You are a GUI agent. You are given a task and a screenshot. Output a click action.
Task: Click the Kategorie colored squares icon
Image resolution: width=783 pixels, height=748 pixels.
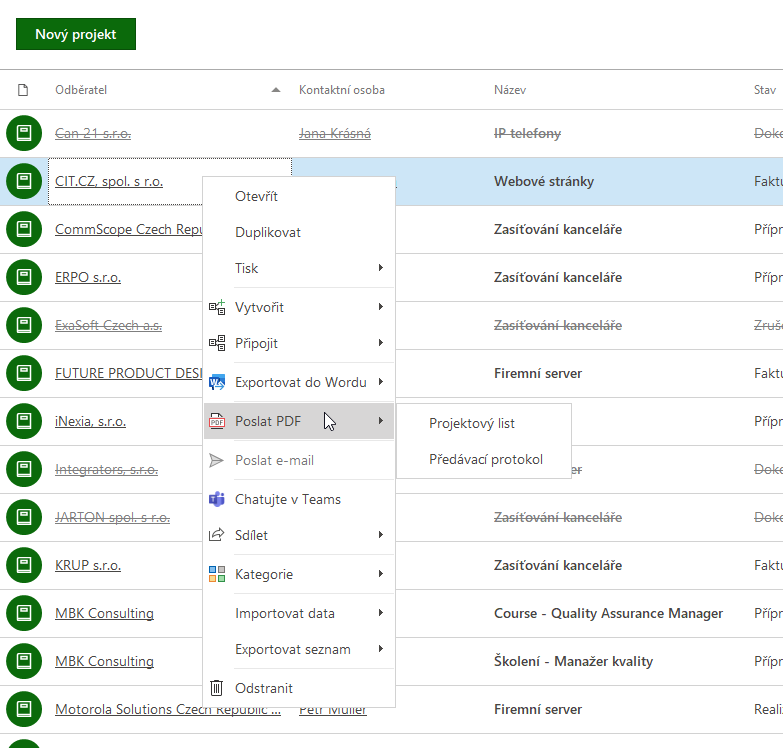(217, 574)
